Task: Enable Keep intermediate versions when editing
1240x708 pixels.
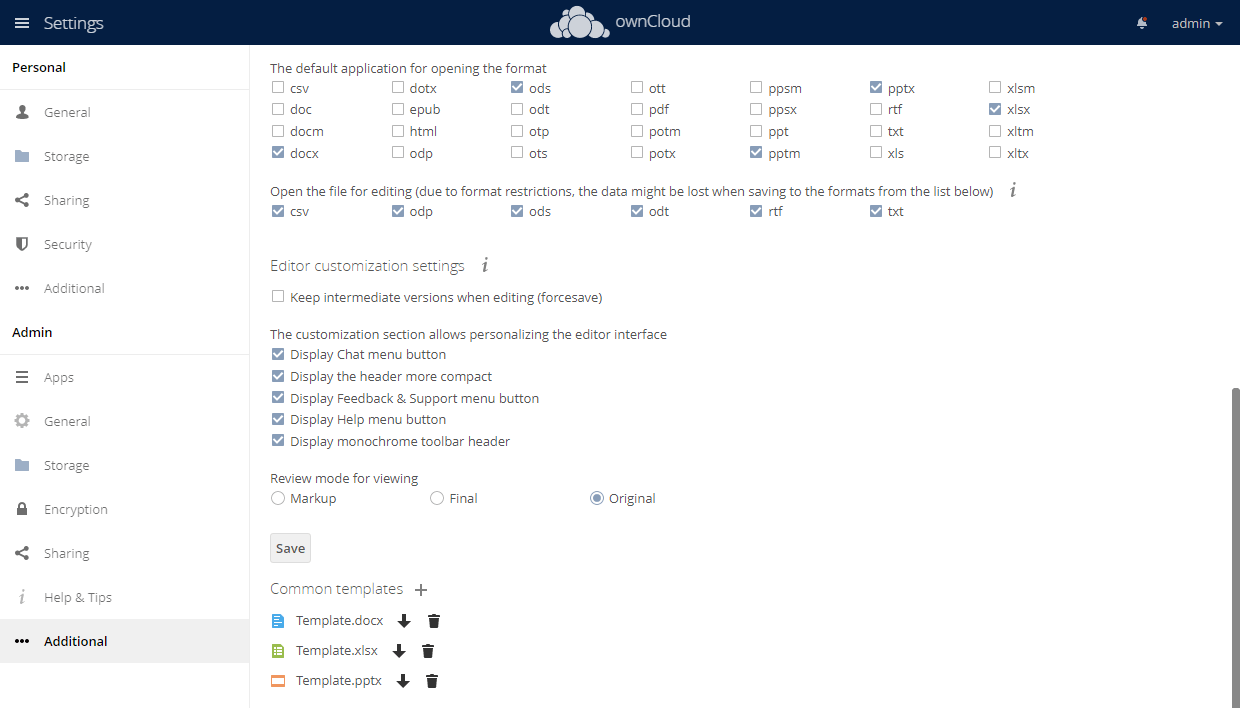Action: [278, 297]
